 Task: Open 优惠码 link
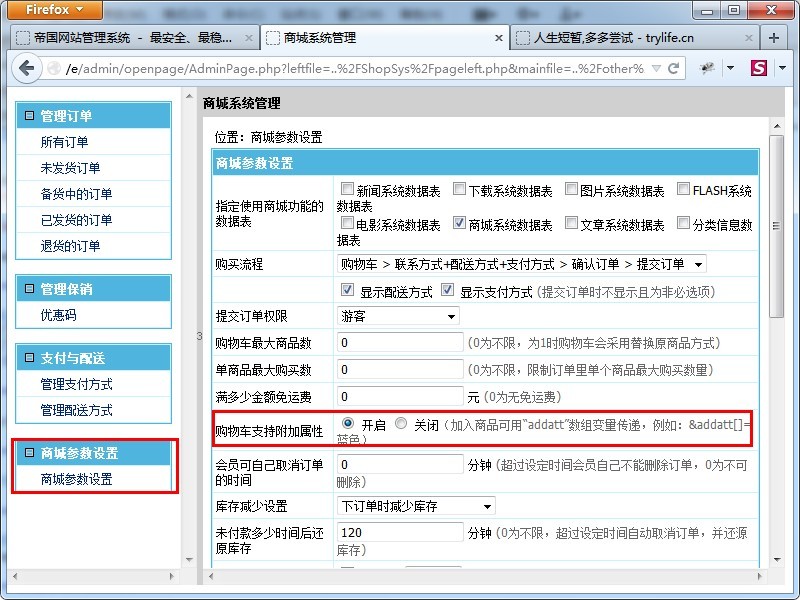pos(59,315)
